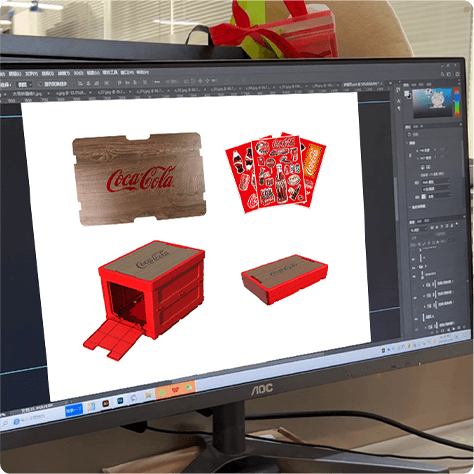Viewport: 474px width, 474px height.
Task: Select the 3D slide mode icon
Action: pyautogui.click(x=207, y=81)
